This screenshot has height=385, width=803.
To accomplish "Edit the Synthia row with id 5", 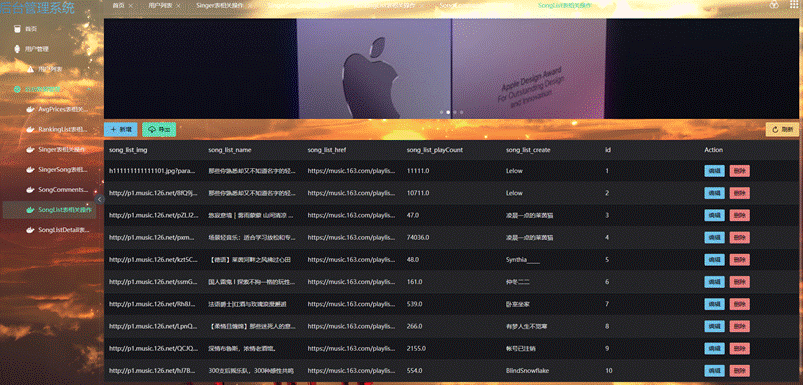I will point(714,260).
